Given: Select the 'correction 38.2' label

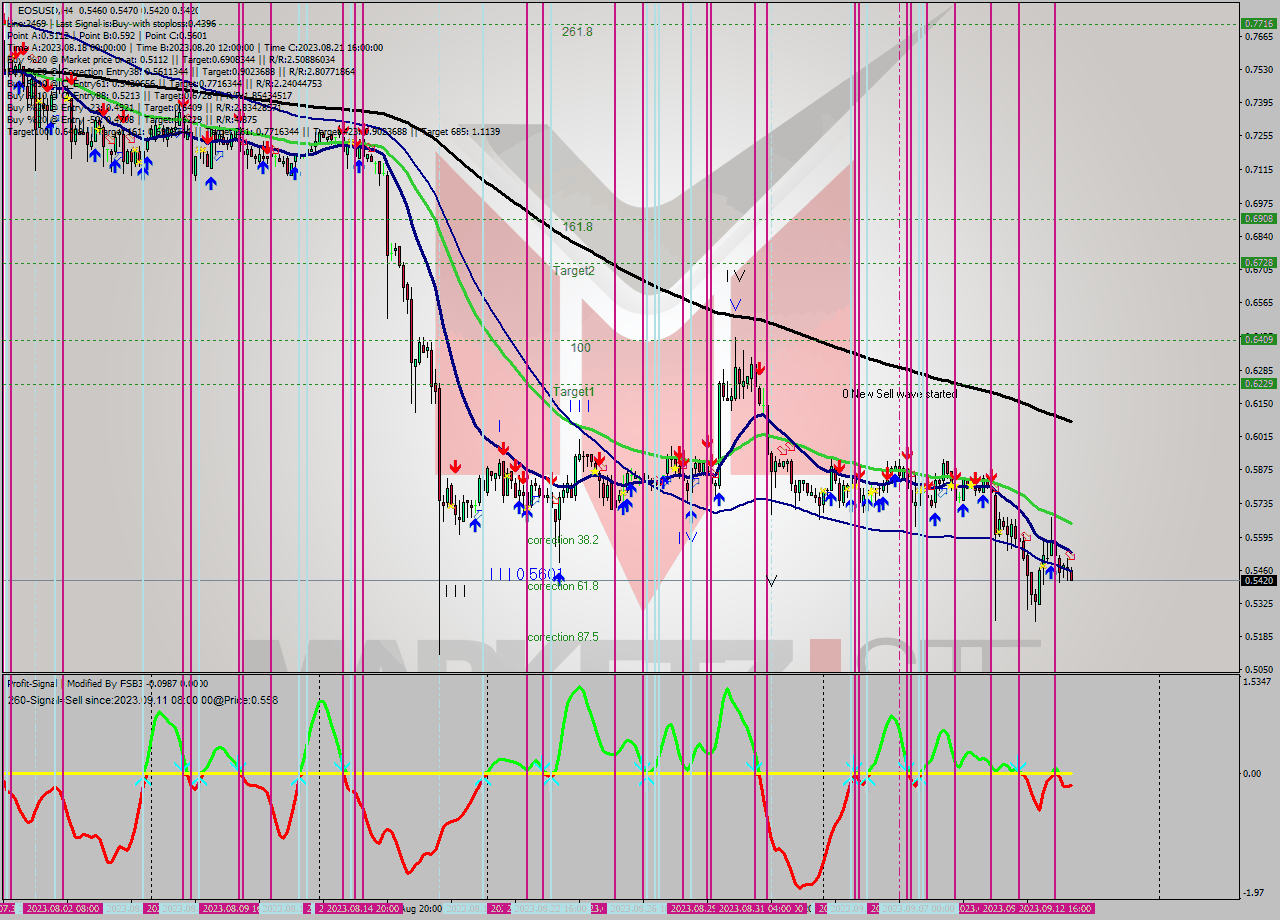Looking at the screenshot, I should [x=563, y=540].
